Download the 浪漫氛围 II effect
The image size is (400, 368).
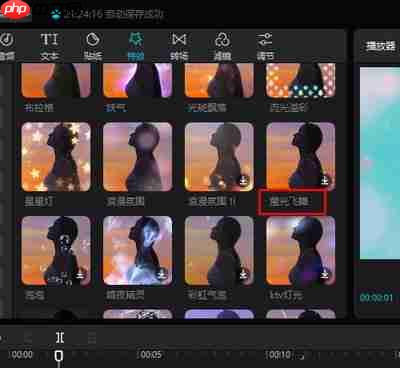coord(244,181)
